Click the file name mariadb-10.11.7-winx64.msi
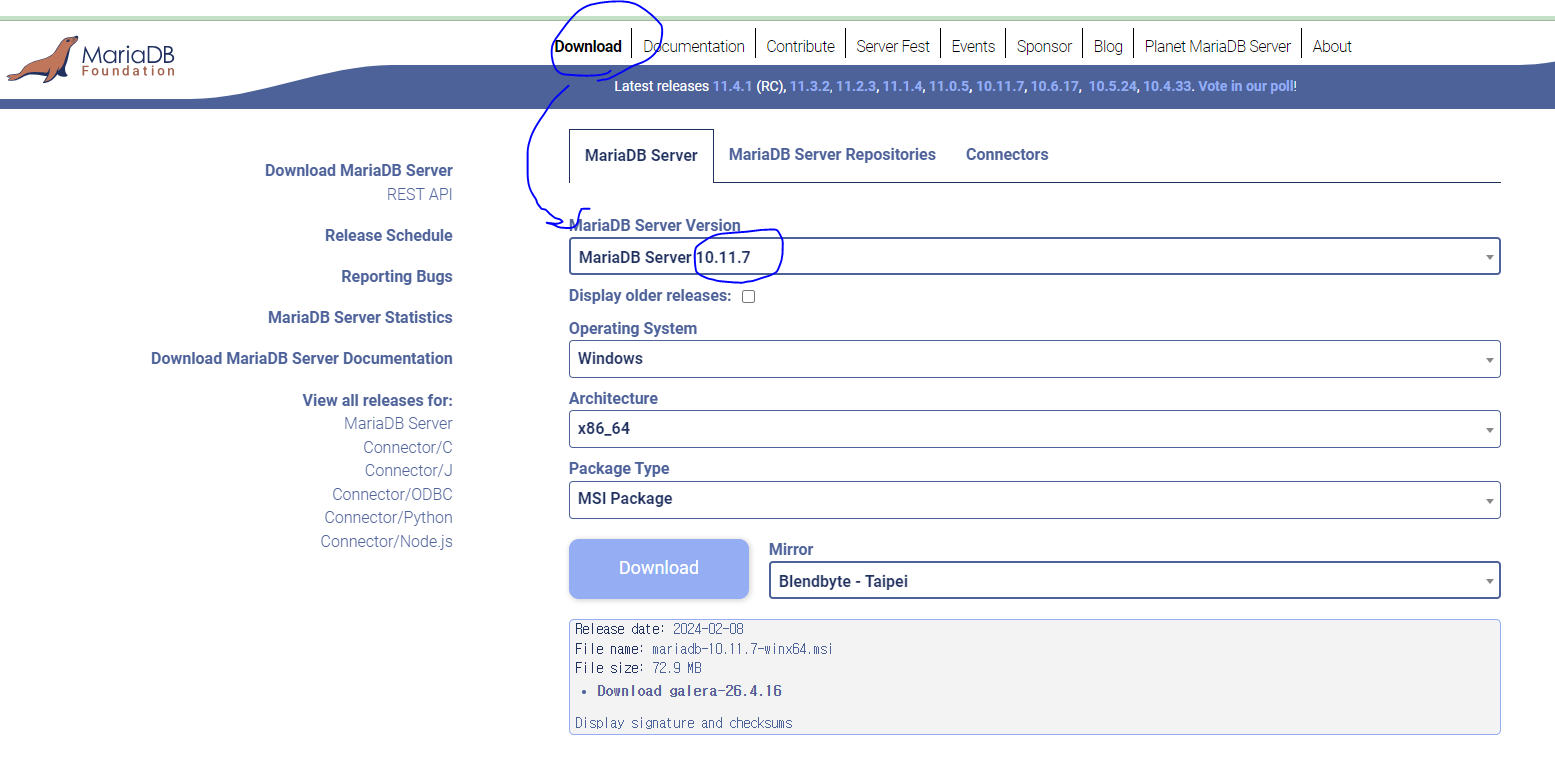1555x763 pixels. [742, 649]
